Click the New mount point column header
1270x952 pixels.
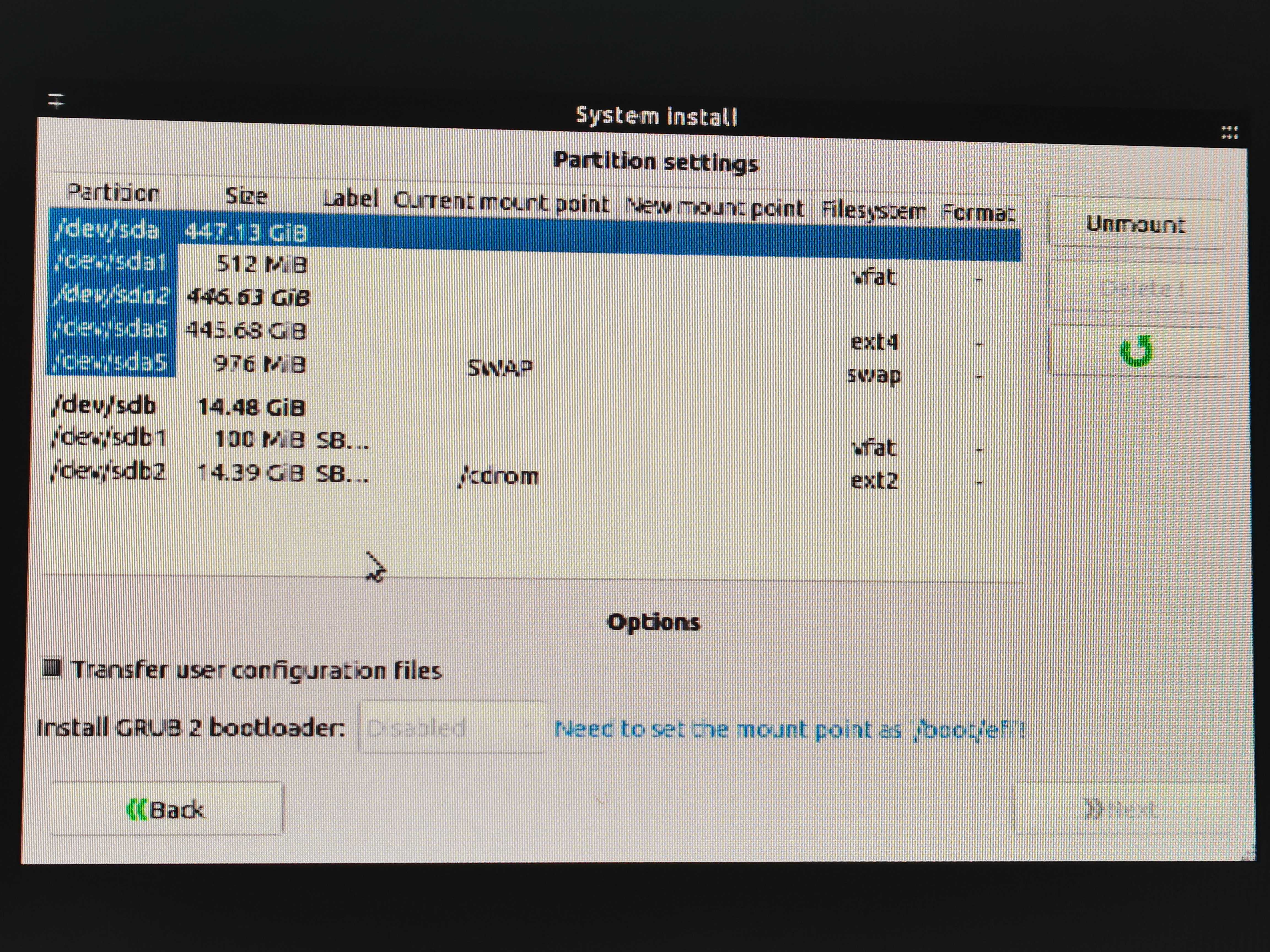tap(714, 207)
